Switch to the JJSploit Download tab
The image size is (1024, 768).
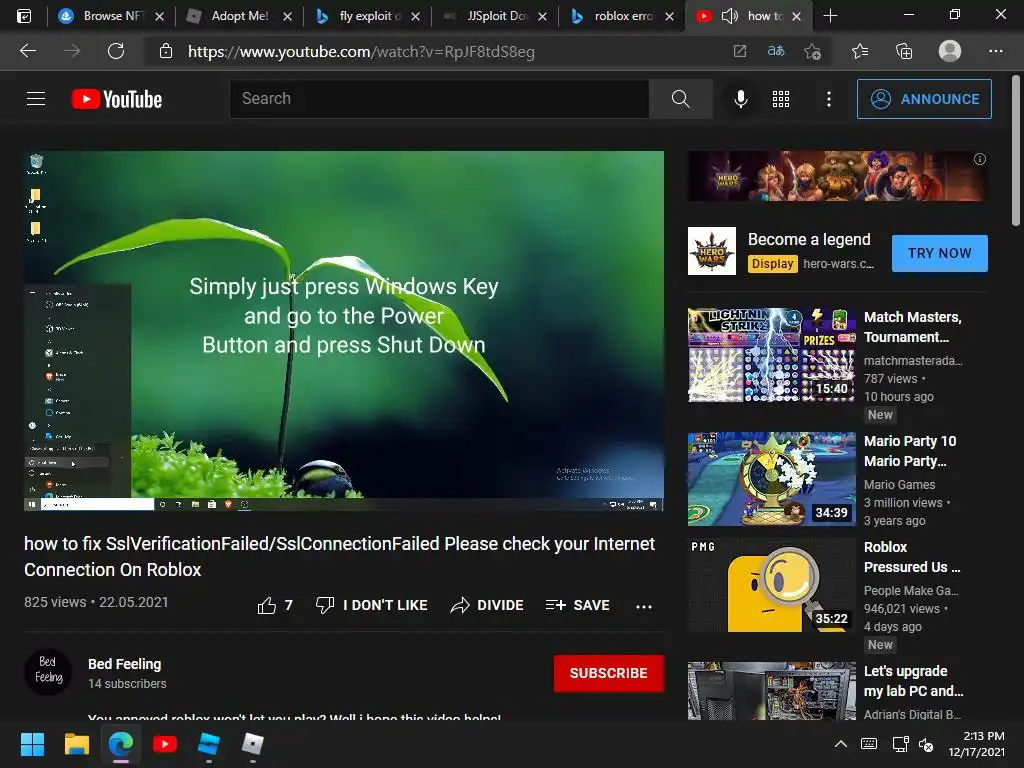pyautogui.click(x=495, y=16)
